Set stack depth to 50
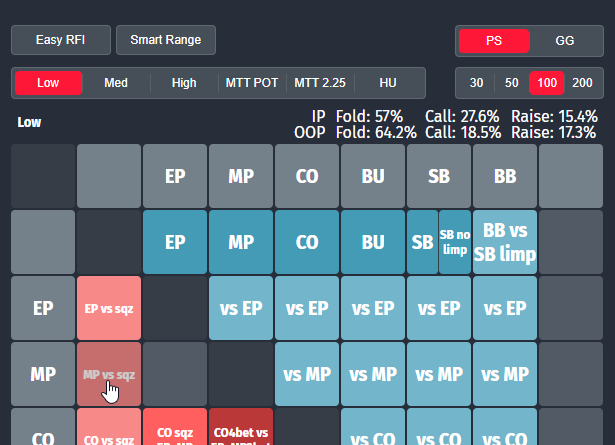615x445 pixels. click(x=511, y=83)
